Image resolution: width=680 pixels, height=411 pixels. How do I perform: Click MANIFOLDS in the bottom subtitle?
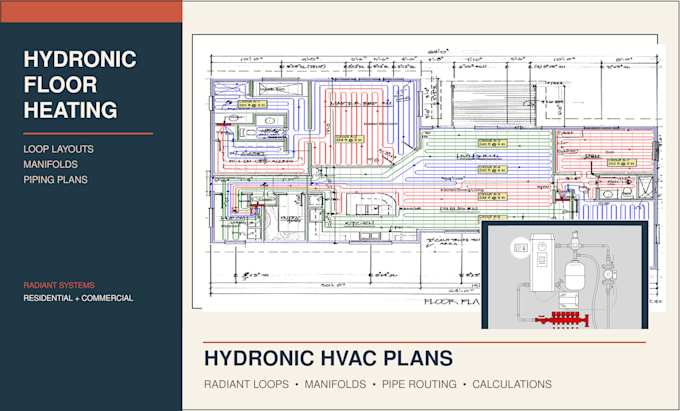click(x=335, y=384)
